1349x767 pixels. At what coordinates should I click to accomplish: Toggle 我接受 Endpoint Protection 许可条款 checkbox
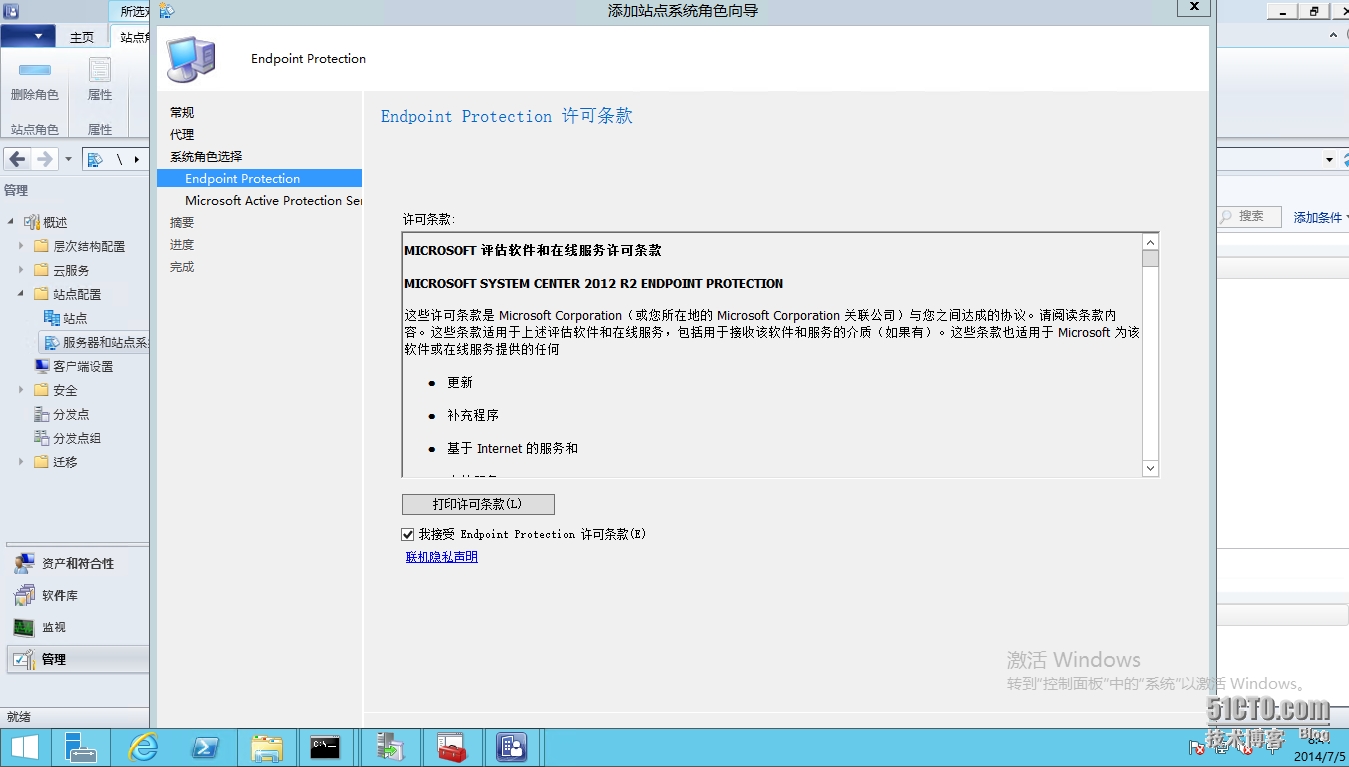pyautogui.click(x=408, y=535)
